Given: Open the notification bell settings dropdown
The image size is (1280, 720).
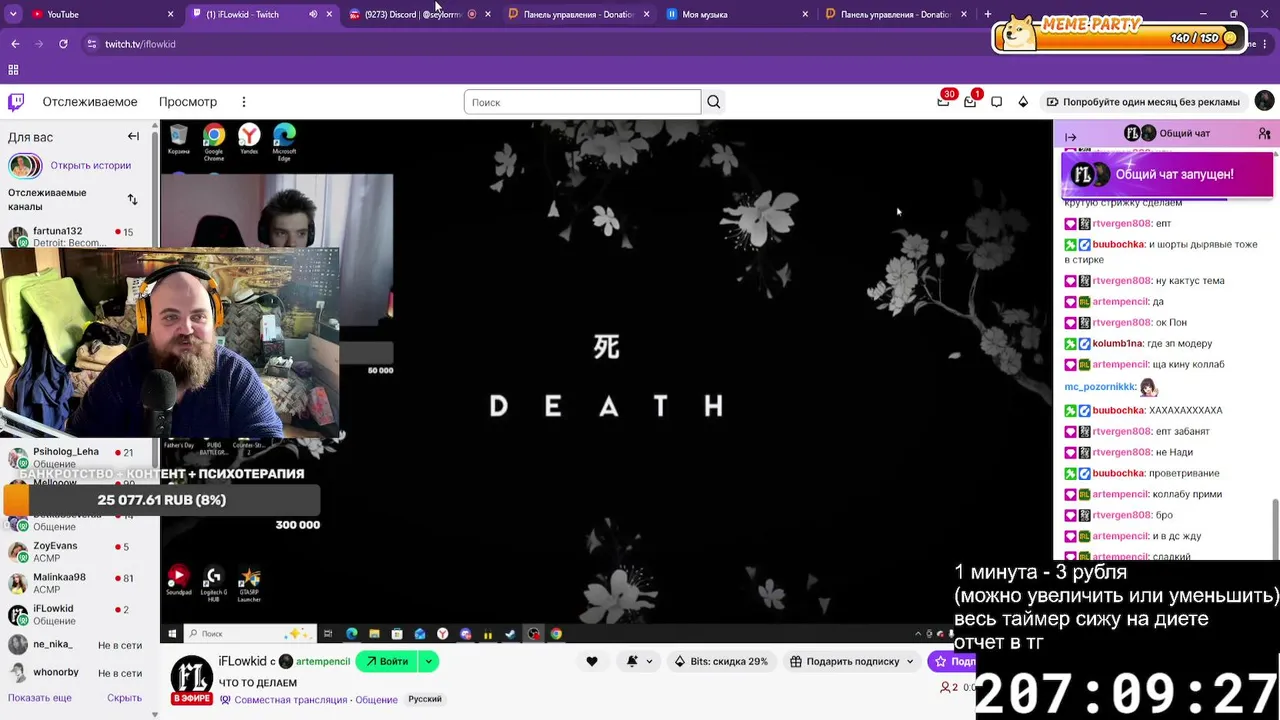Looking at the screenshot, I should (x=640, y=661).
